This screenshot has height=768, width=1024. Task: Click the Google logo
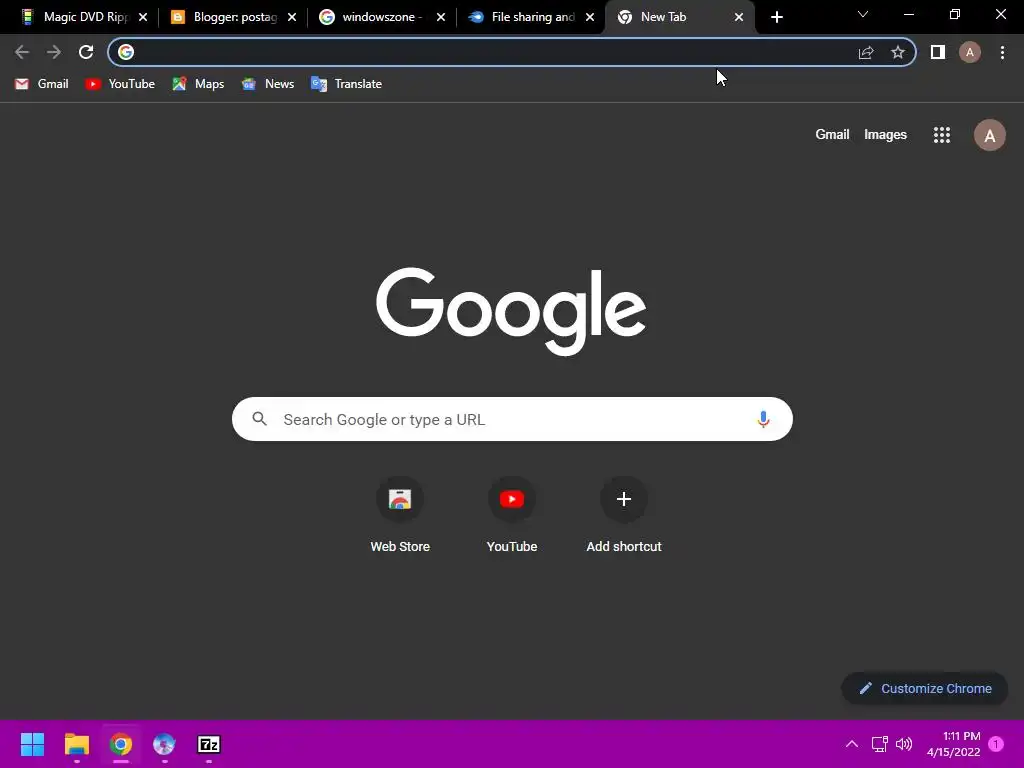(x=511, y=311)
